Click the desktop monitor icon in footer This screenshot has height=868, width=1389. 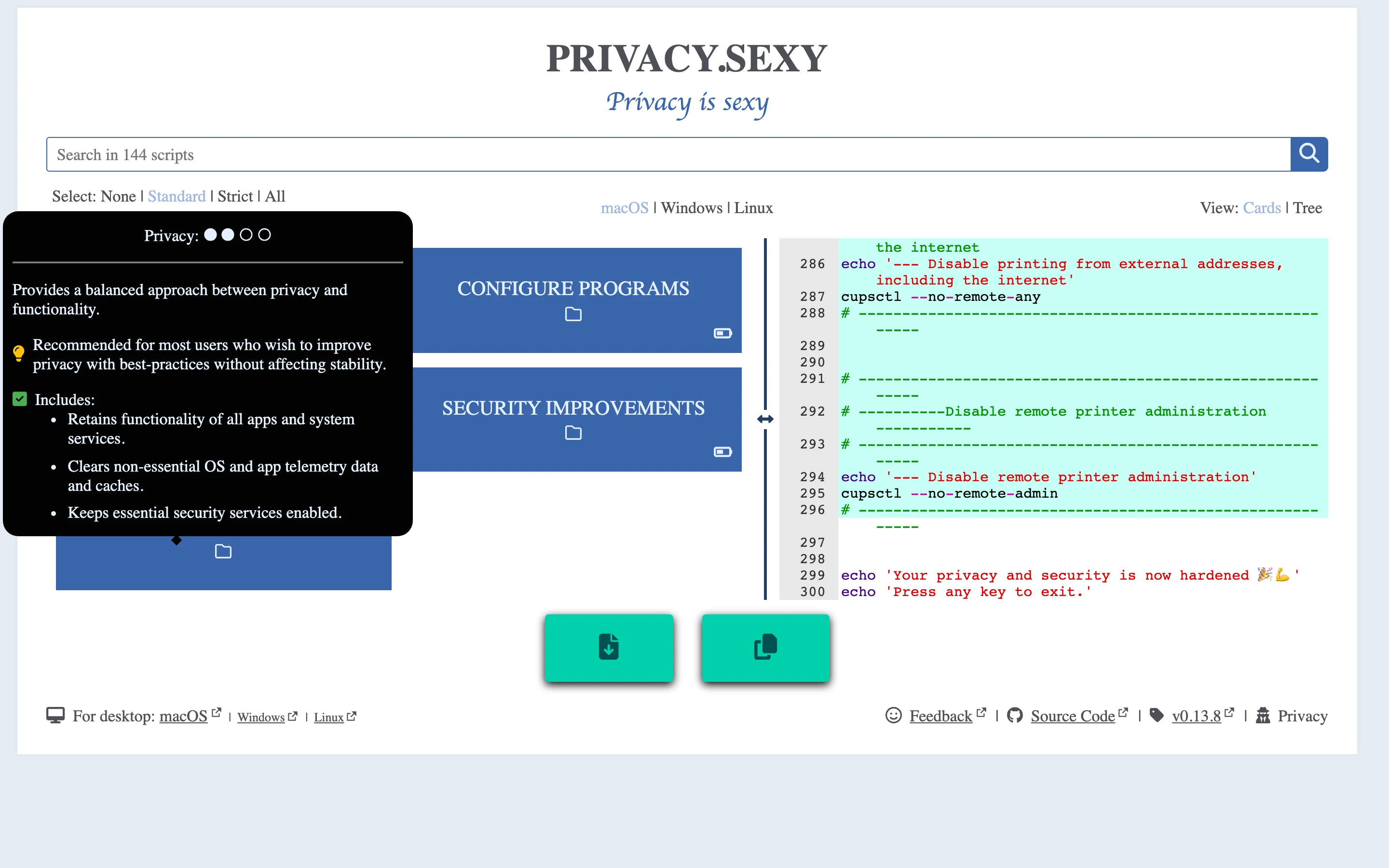click(x=55, y=715)
